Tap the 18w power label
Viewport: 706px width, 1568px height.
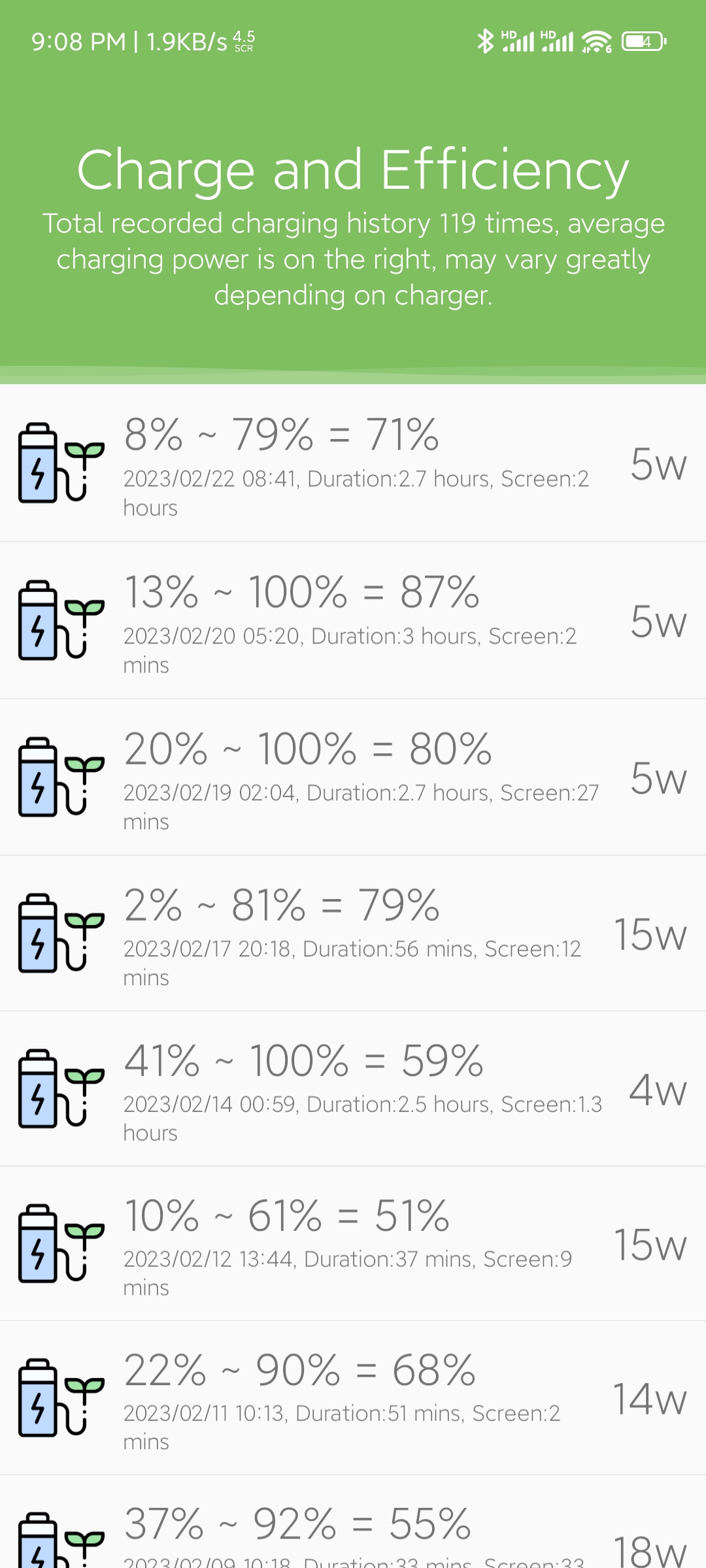point(650,1550)
